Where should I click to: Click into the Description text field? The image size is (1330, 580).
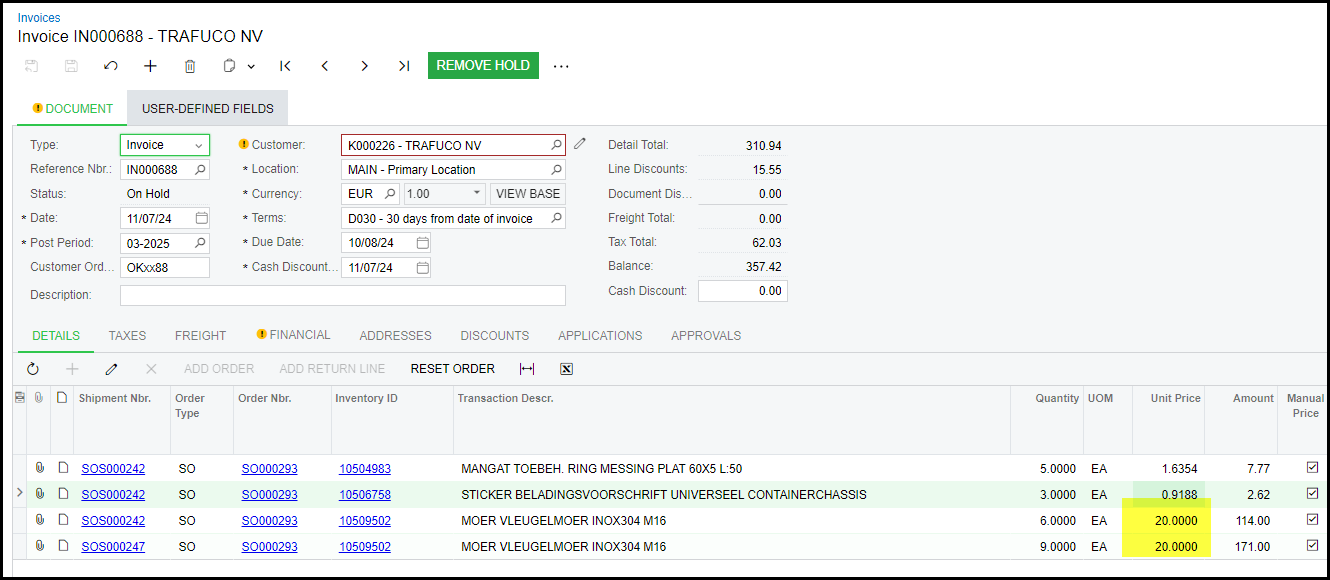click(x=342, y=295)
